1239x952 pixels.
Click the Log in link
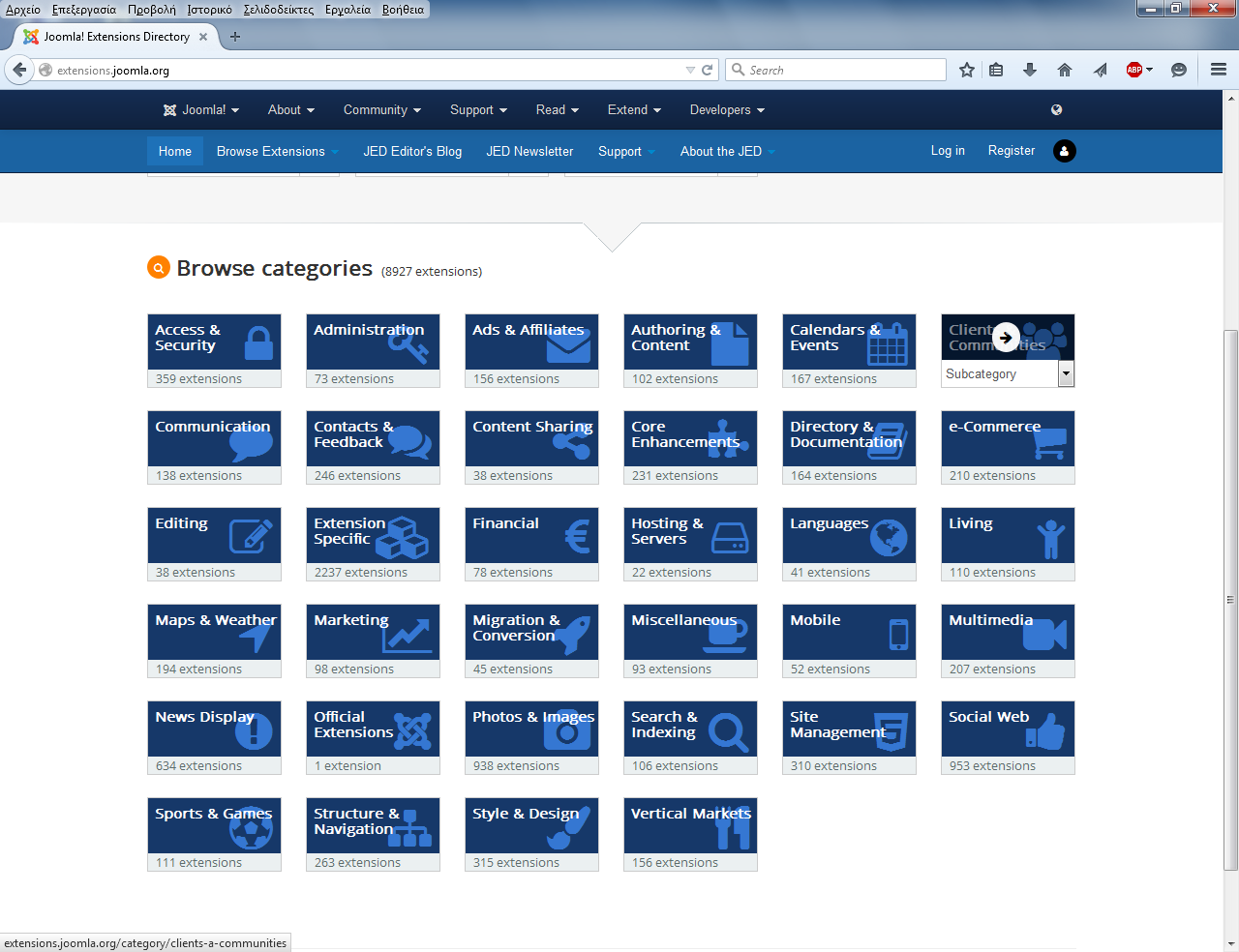pos(948,150)
